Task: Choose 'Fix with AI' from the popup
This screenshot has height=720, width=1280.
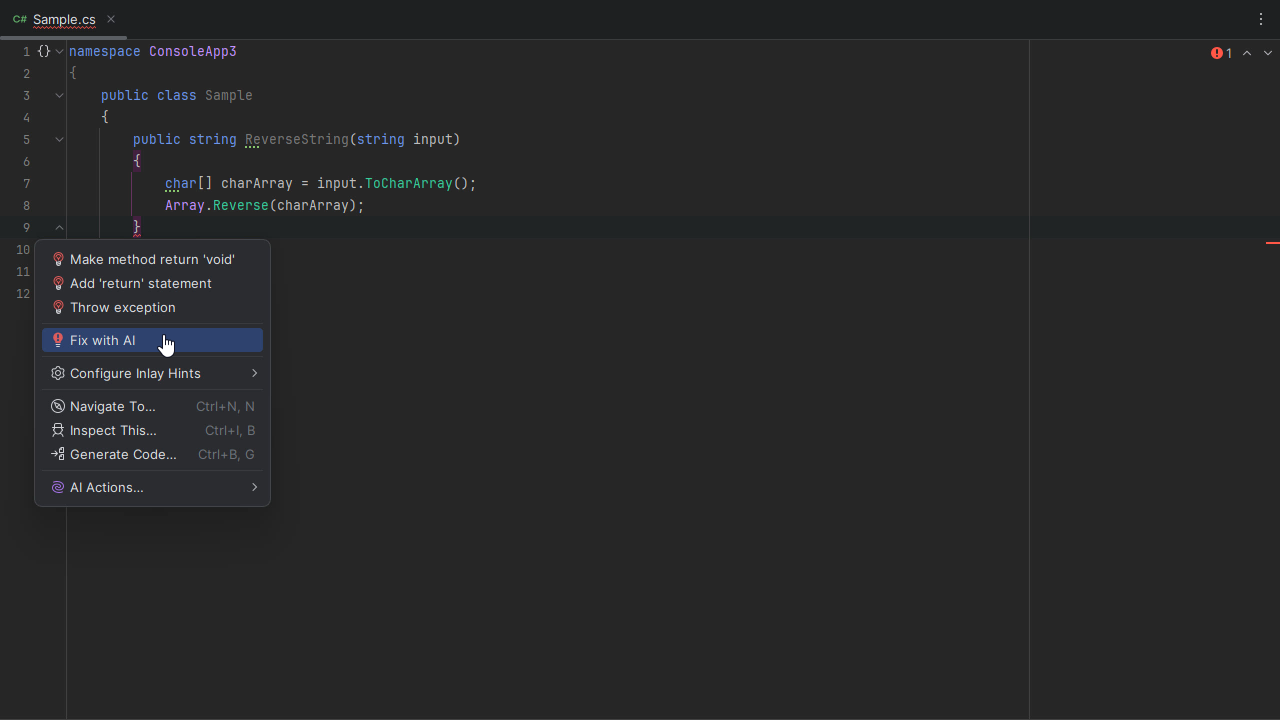Action: click(x=102, y=340)
